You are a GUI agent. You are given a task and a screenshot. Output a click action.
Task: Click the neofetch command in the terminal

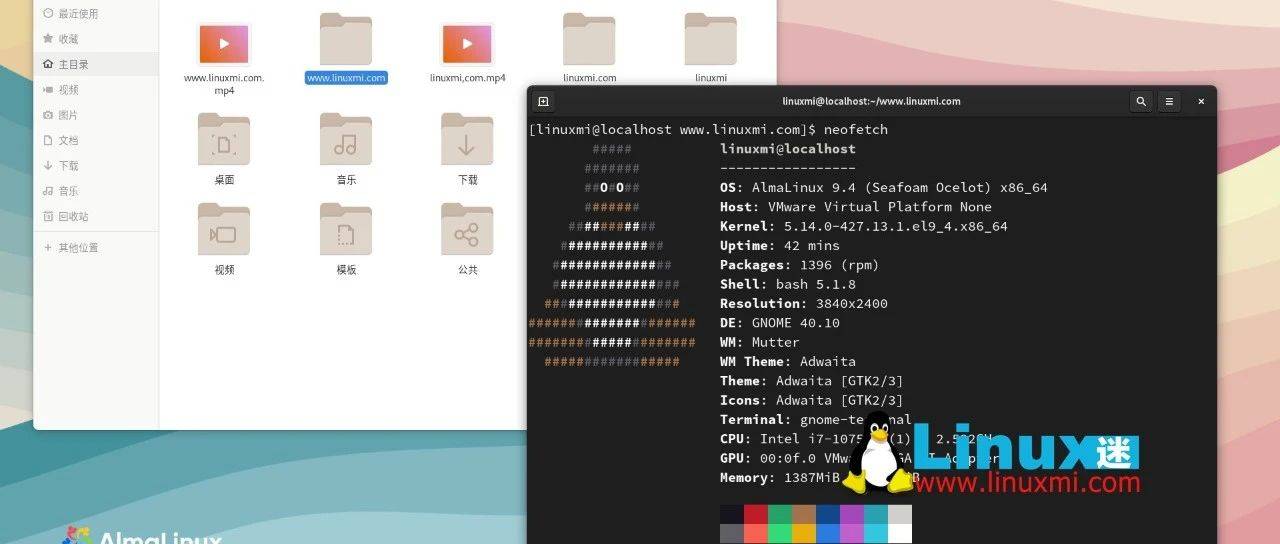click(x=855, y=130)
